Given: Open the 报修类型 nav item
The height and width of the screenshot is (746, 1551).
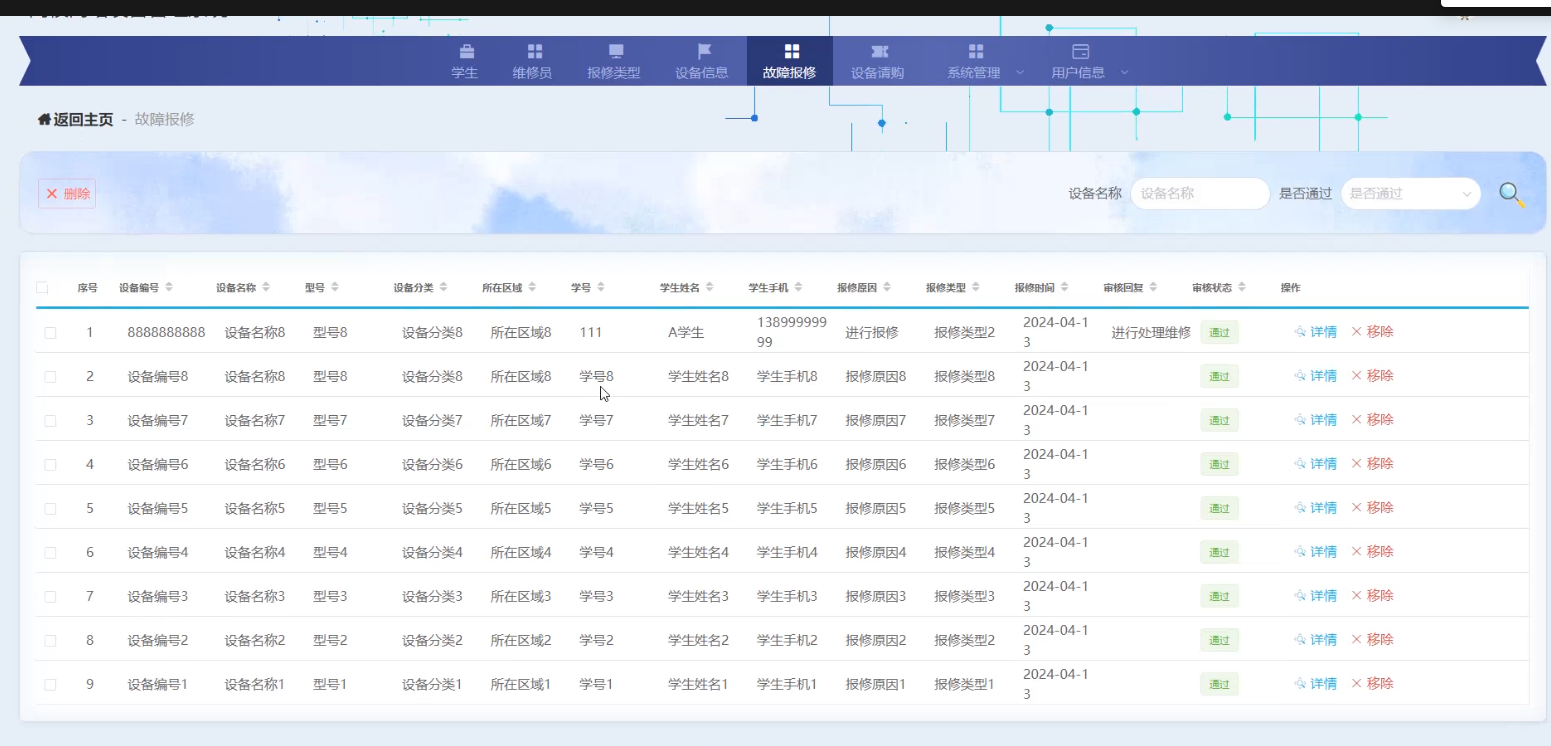Looking at the screenshot, I should pos(614,61).
